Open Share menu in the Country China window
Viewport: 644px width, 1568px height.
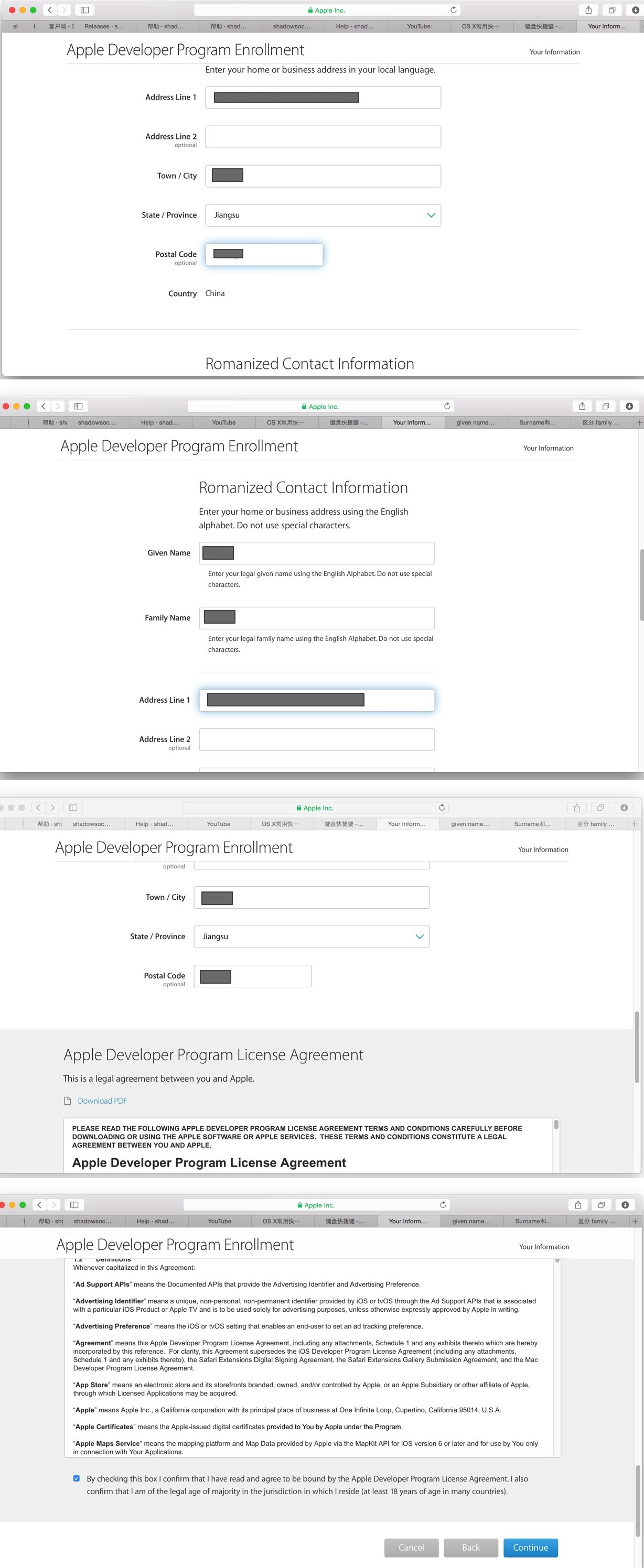(588, 10)
